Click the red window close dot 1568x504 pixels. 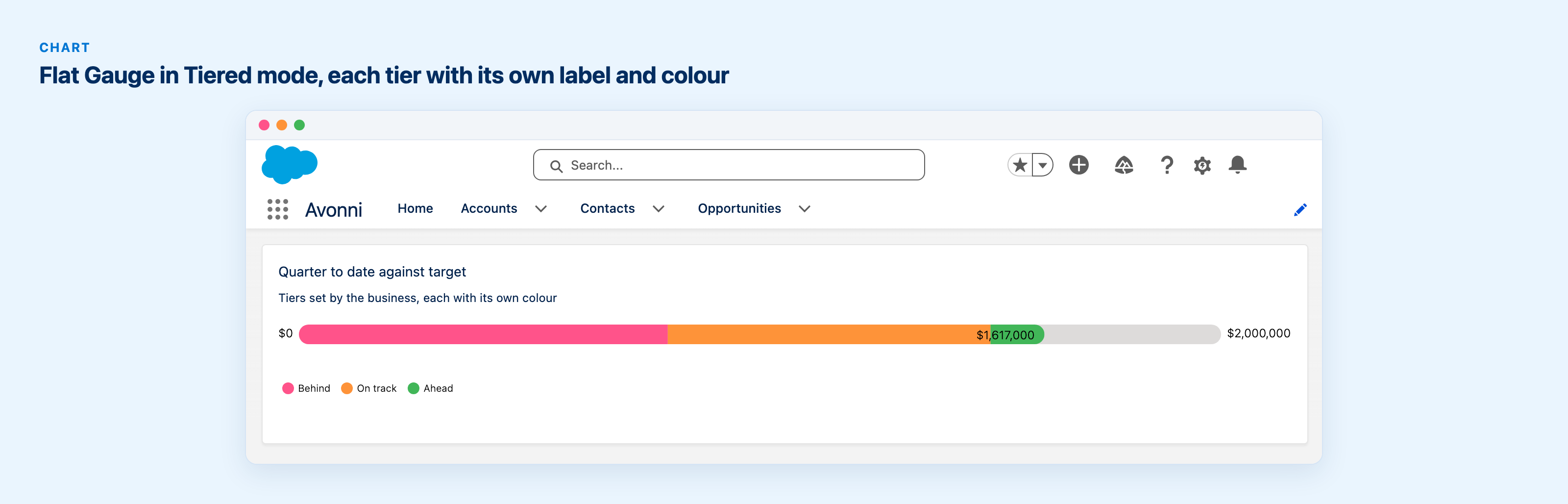click(x=264, y=125)
